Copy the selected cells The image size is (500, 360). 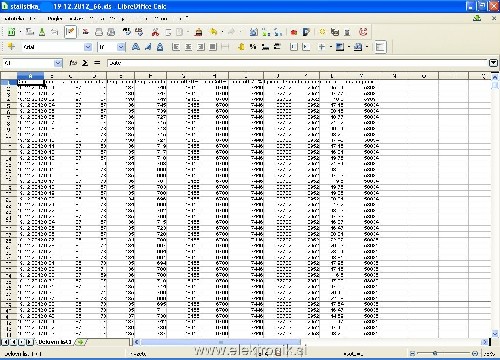(168, 32)
